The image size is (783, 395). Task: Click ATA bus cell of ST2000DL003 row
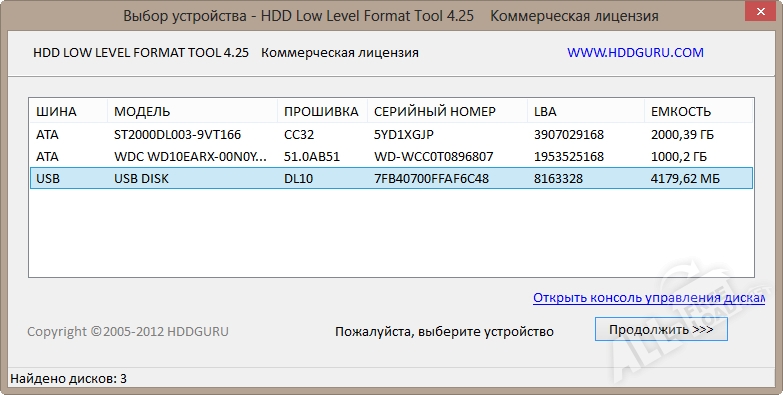pos(47,135)
